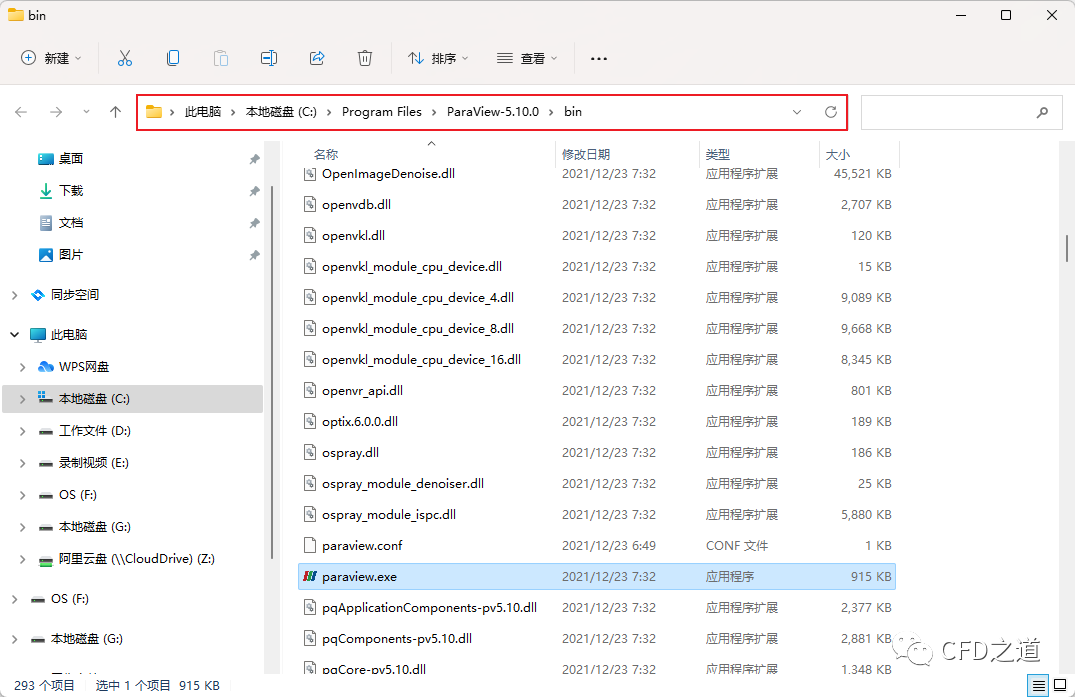The image size is (1075, 697).
Task: Open the more options ellipsis menu
Action: (599, 58)
